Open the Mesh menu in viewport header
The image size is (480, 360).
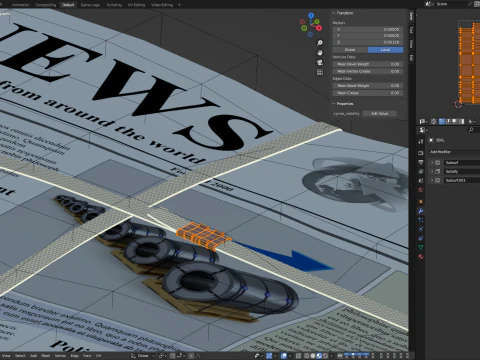[46, 356]
